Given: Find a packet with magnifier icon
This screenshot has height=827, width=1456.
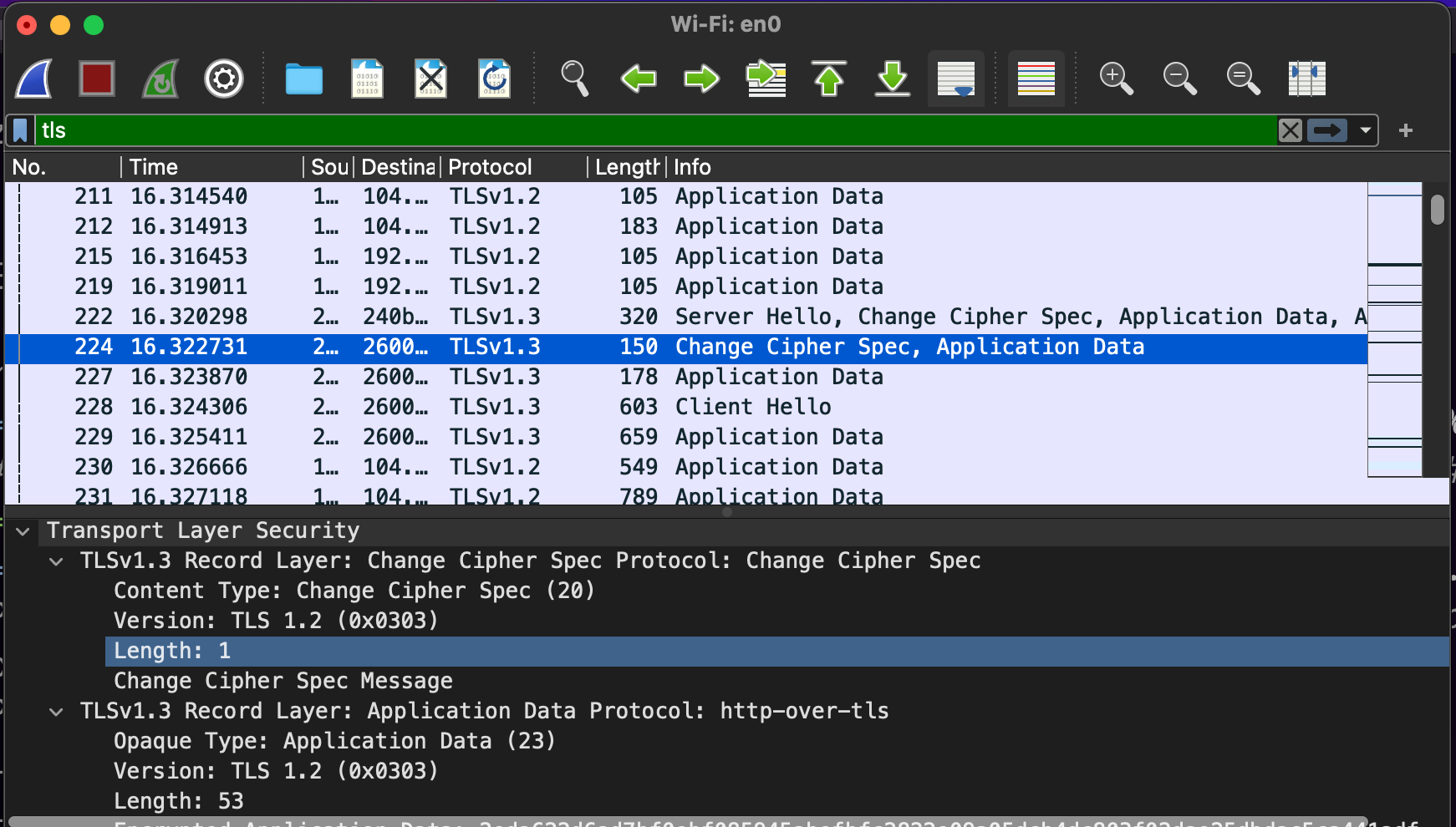Looking at the screenshot, I should coord(575,79).
